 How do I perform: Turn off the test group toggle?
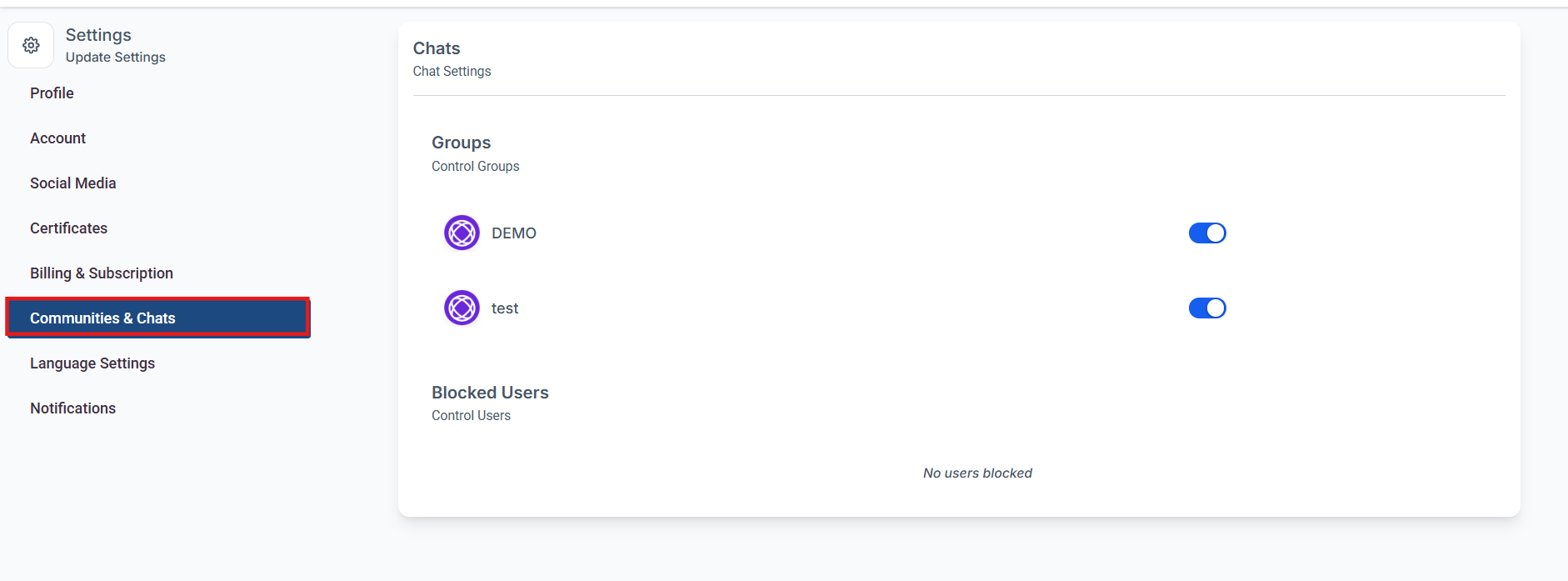point(1206,308)
